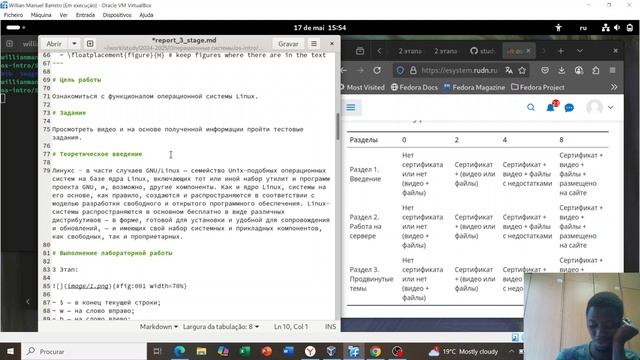Viewport: 640px width, 360px height.
Task: Bookmark this page star
Action: click(522, 70)
